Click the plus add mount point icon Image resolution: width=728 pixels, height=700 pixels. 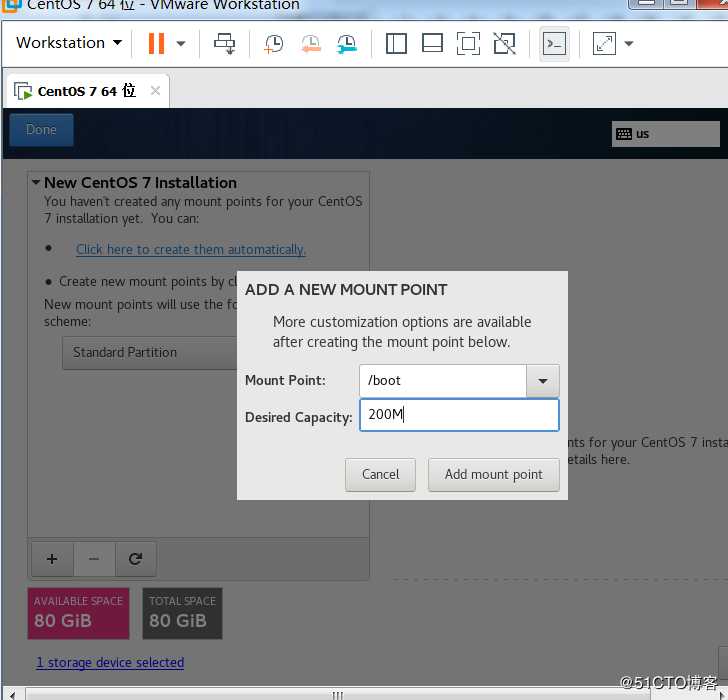[52, 559]
